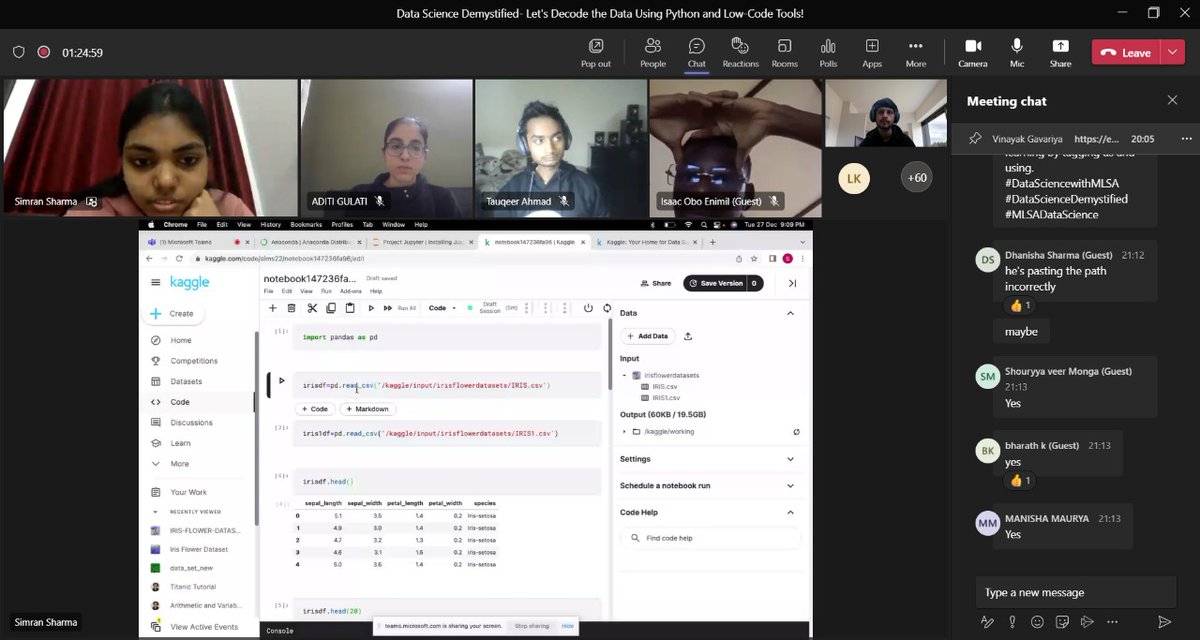The height and width of the screenshot is (640, 1200).
Task: Share your screen via the Share button
Action: coord(1060,53)
